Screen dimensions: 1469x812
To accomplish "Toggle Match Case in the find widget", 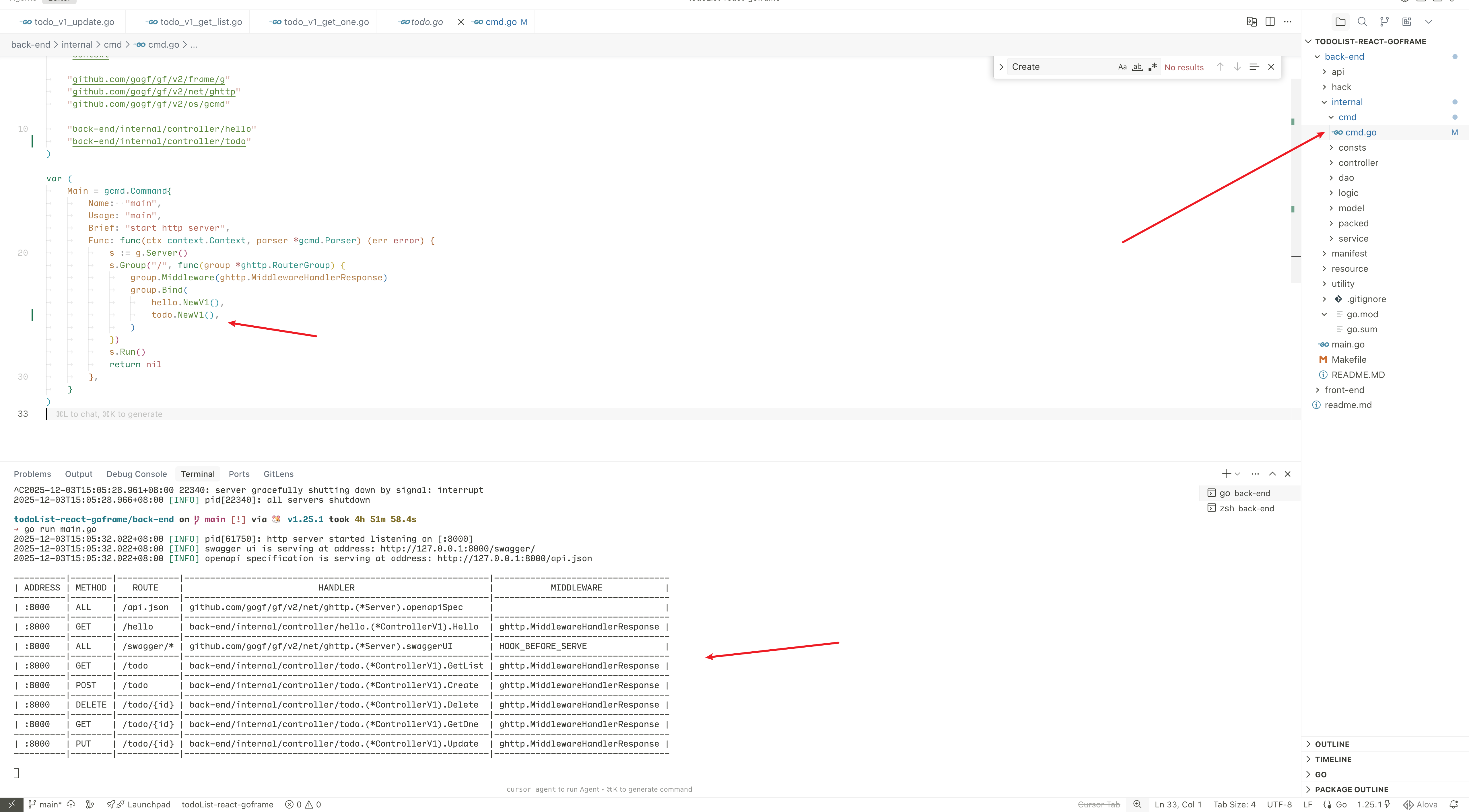I will [x=1122, y=67].
